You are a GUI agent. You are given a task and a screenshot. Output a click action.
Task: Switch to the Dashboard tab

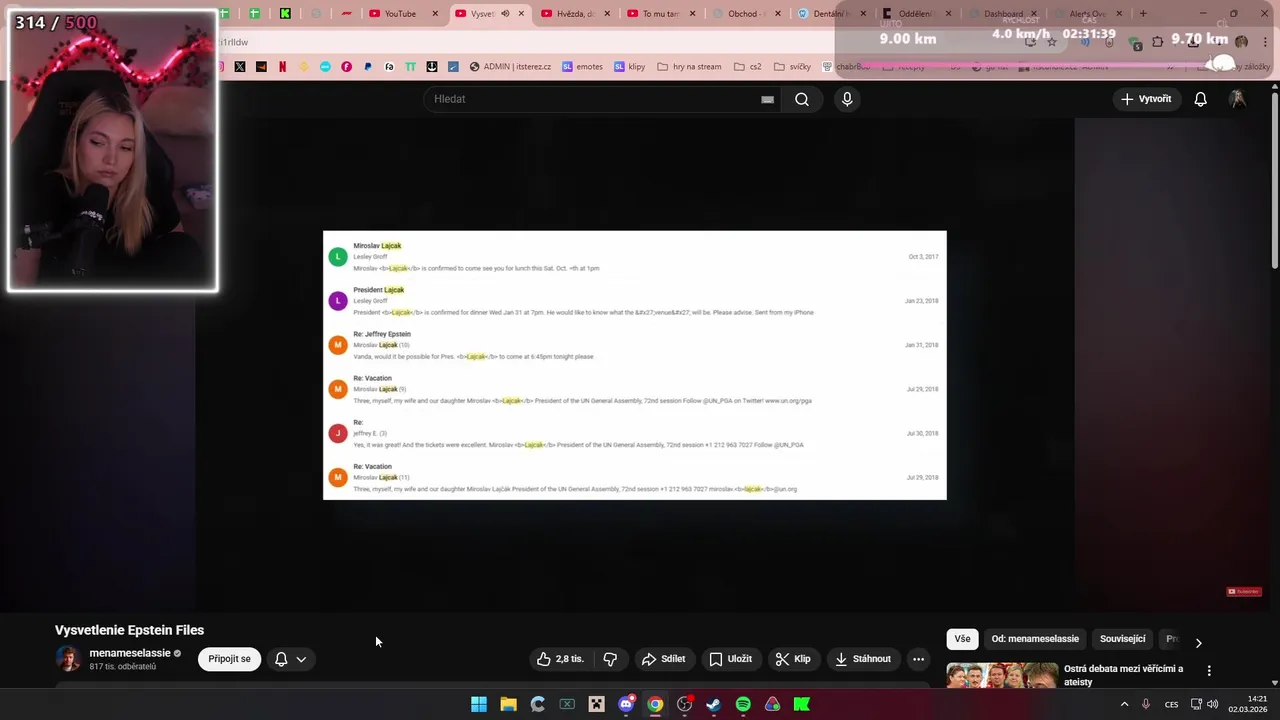click(1003, 14)
